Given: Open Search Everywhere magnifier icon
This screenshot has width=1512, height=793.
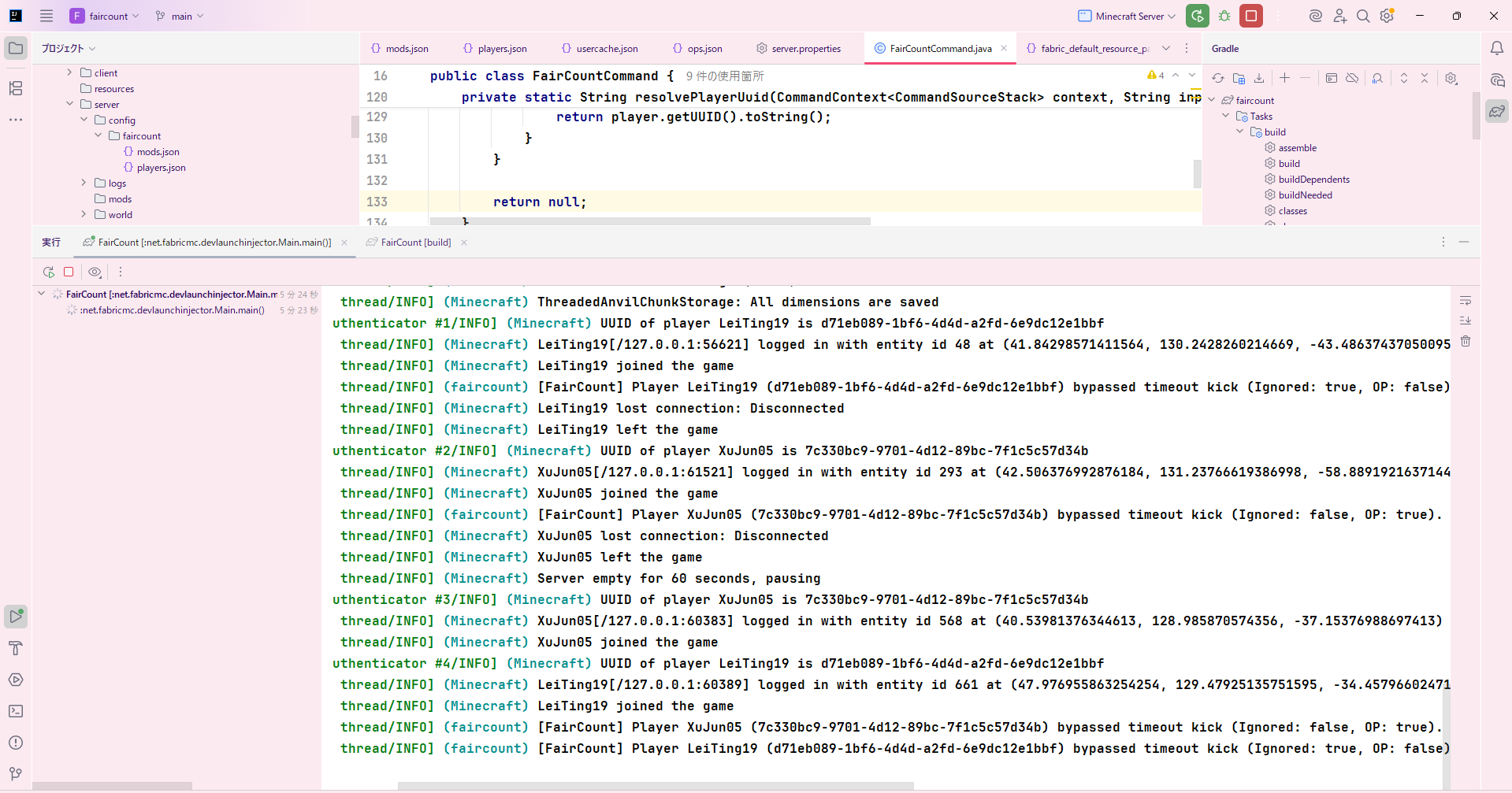Looking at the screenshot, I should [x=1363, y=16].
